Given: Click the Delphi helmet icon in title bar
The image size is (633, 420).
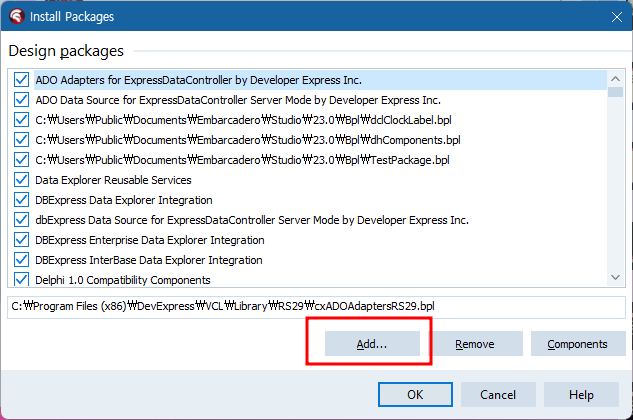Looking at the screenshot, I should point(17,16).
